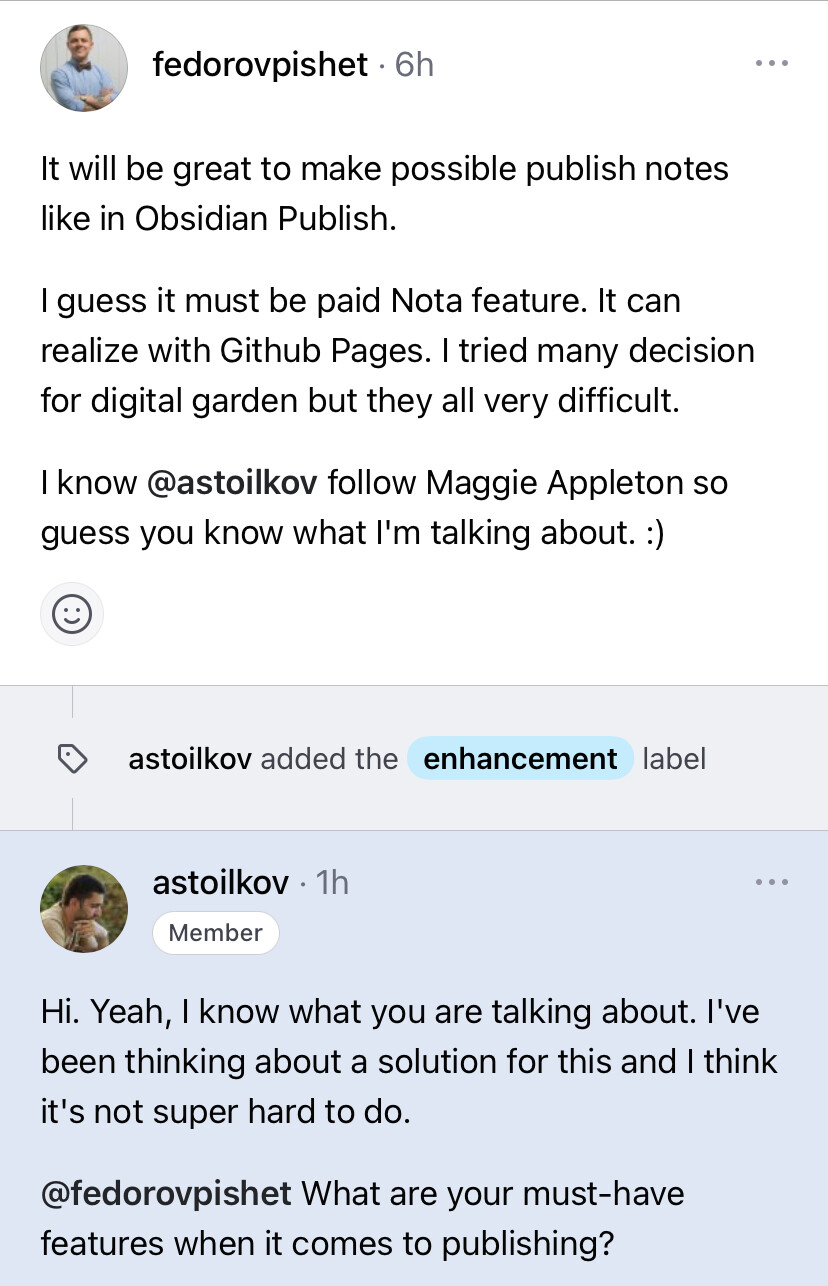The height and width of the screenshot is (1286, 828).
Task: Tap the Member badge
Action: tap(215, 933)
